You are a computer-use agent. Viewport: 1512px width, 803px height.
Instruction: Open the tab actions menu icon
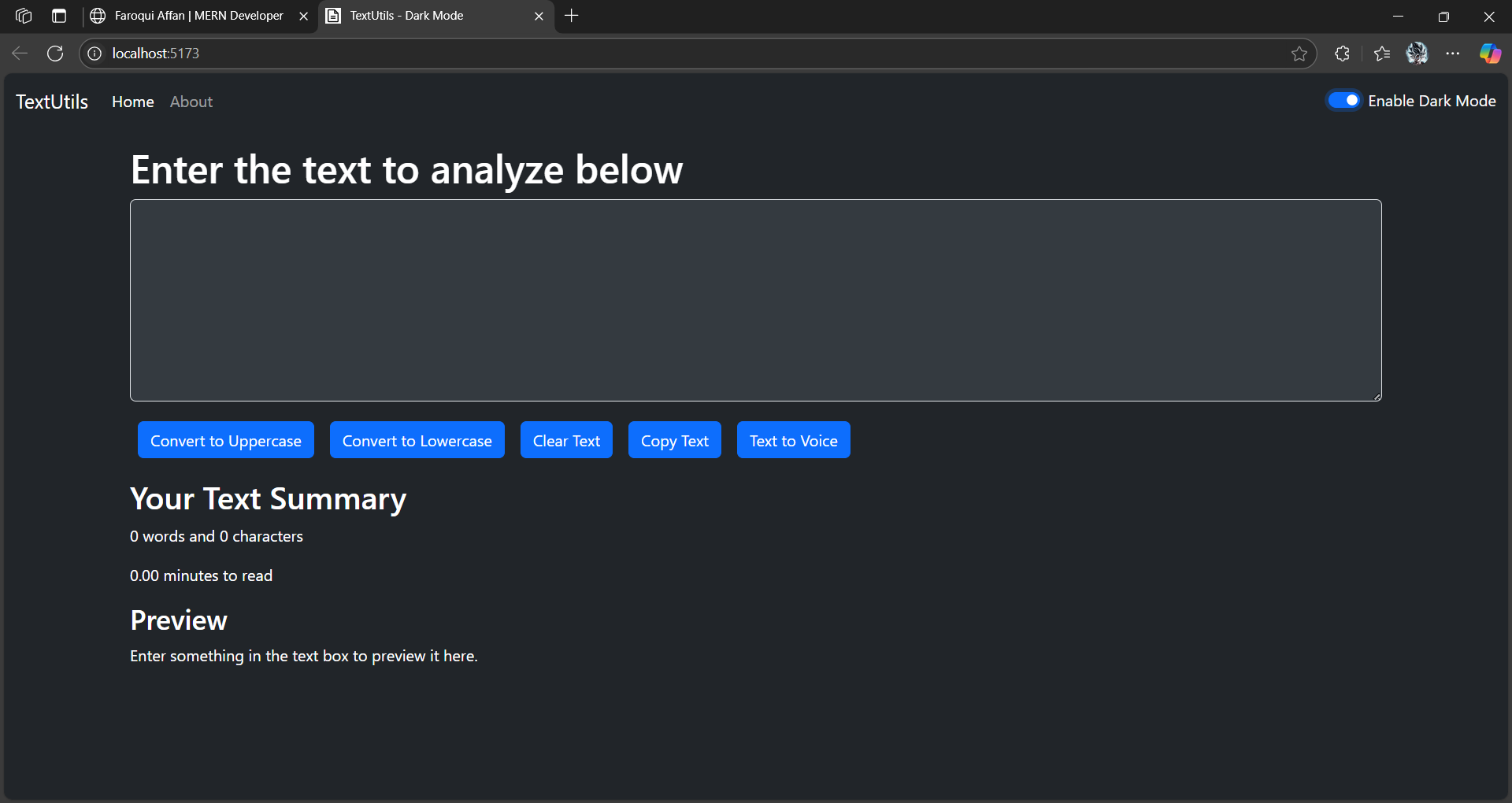(x=59, y=16)
